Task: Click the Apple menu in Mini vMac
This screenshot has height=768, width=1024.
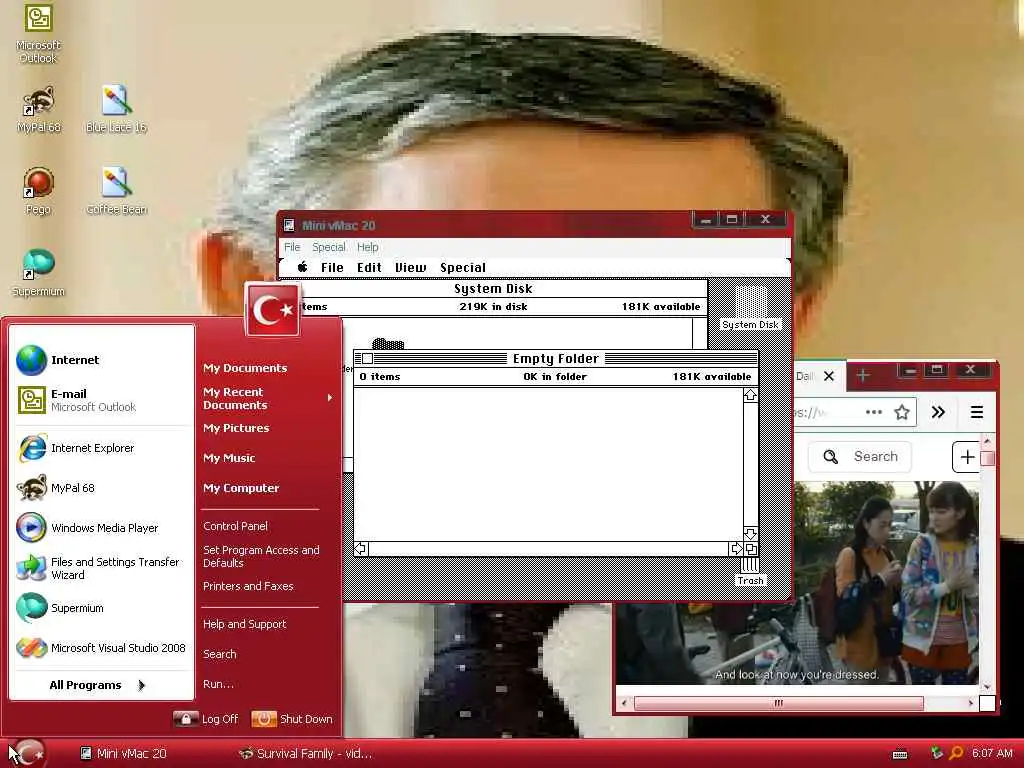Action: (302, 267)
